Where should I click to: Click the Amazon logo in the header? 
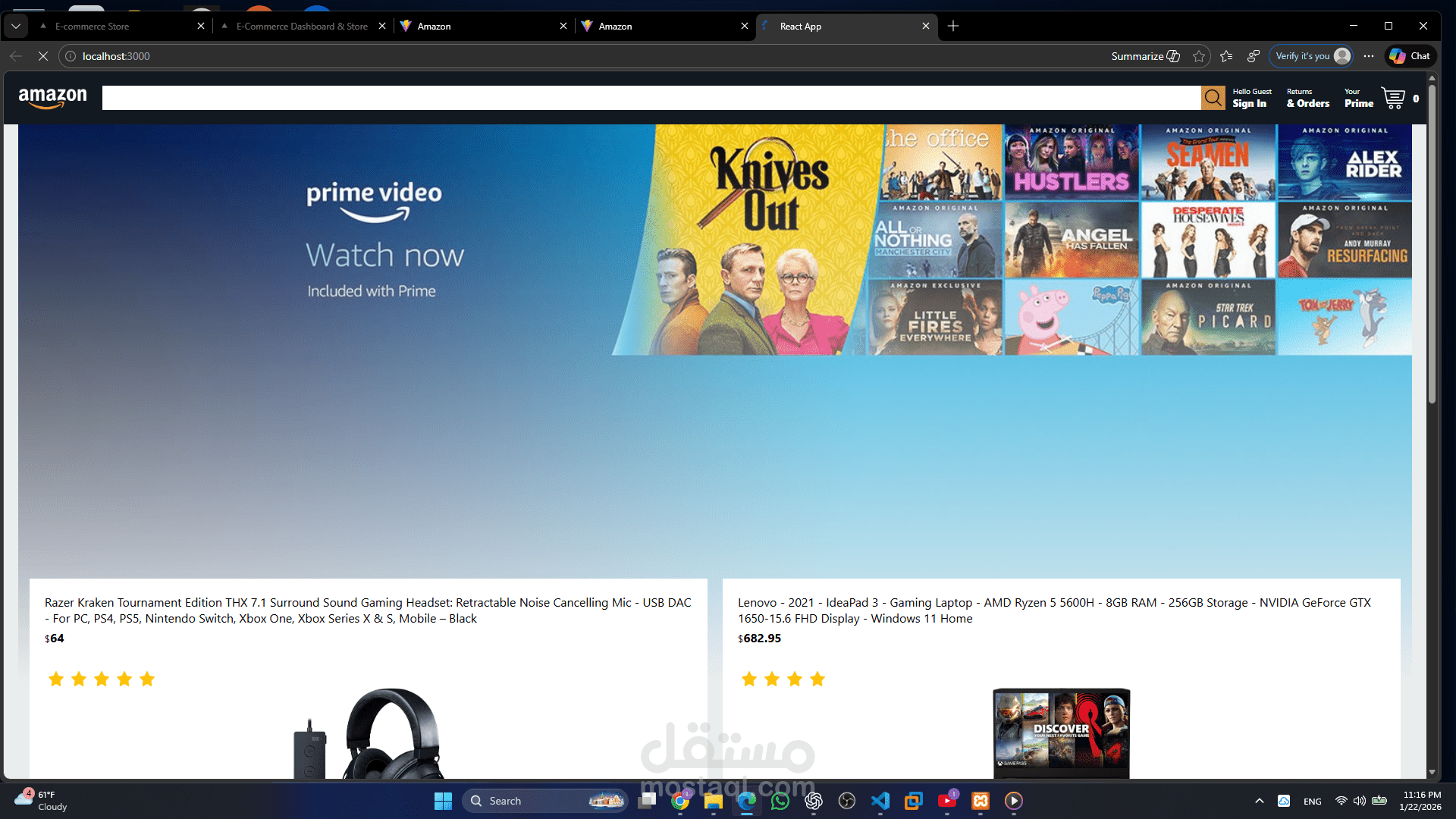point(52,98)
